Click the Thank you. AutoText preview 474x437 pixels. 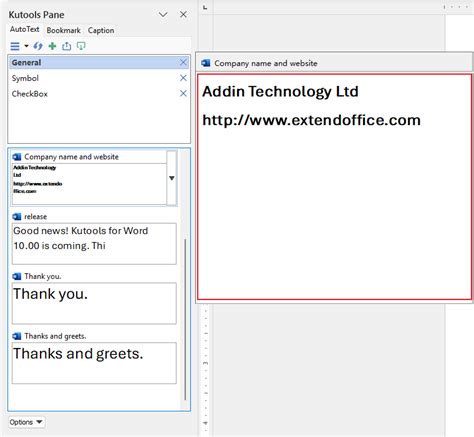(x=94, y=303)
